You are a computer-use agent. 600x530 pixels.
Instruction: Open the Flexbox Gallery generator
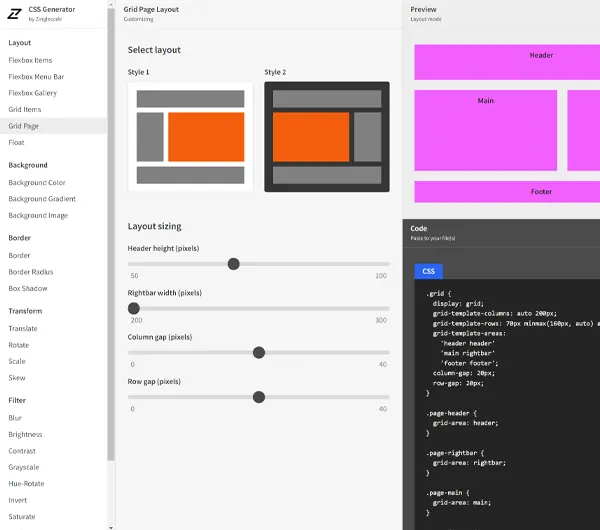[33, 93]
